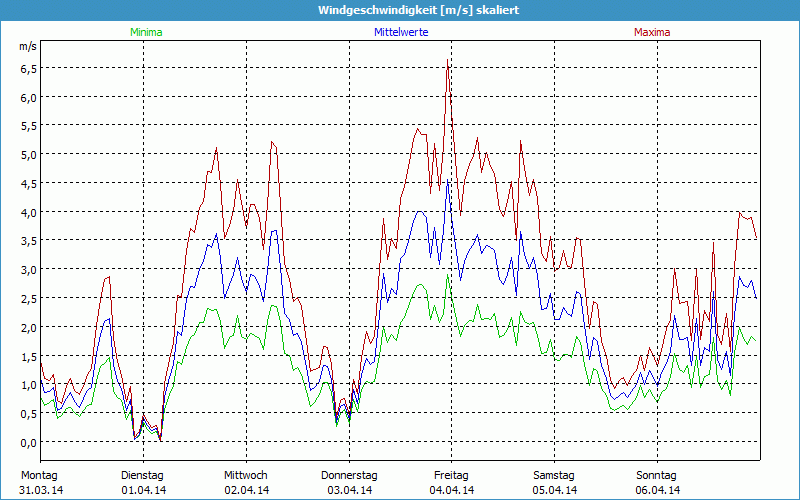
Task: Click the 0,5 y-axis value
Action: pyautogui.click(x=28, y=413)
